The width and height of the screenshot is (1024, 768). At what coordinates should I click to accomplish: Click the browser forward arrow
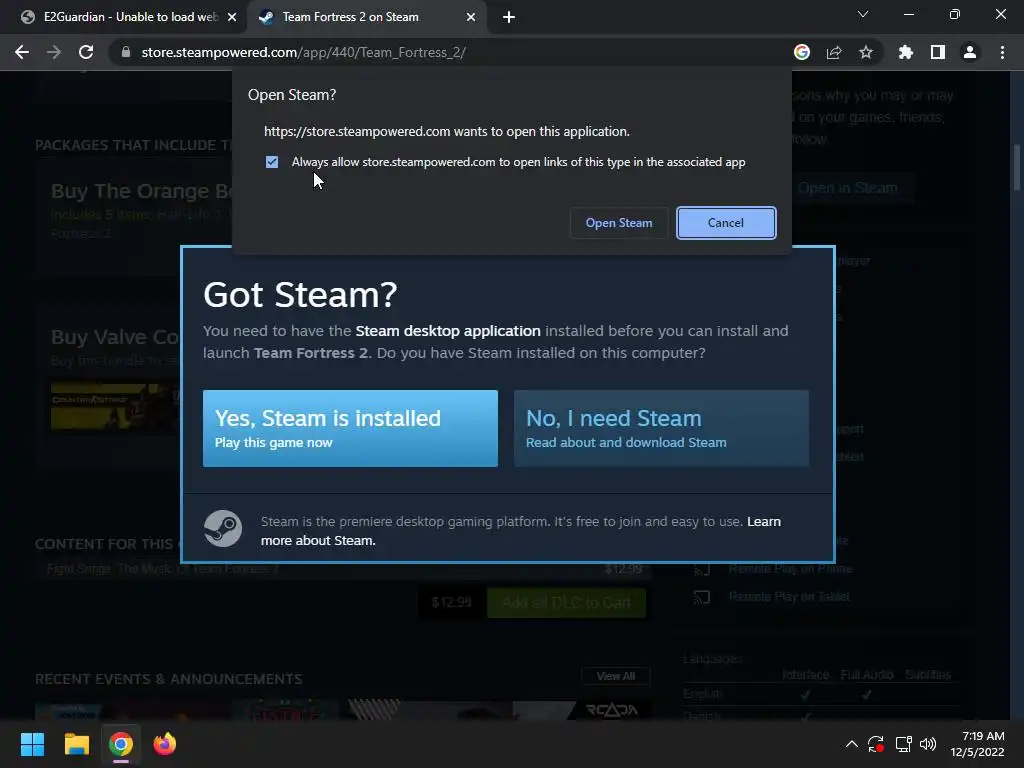tap(54, 52)
